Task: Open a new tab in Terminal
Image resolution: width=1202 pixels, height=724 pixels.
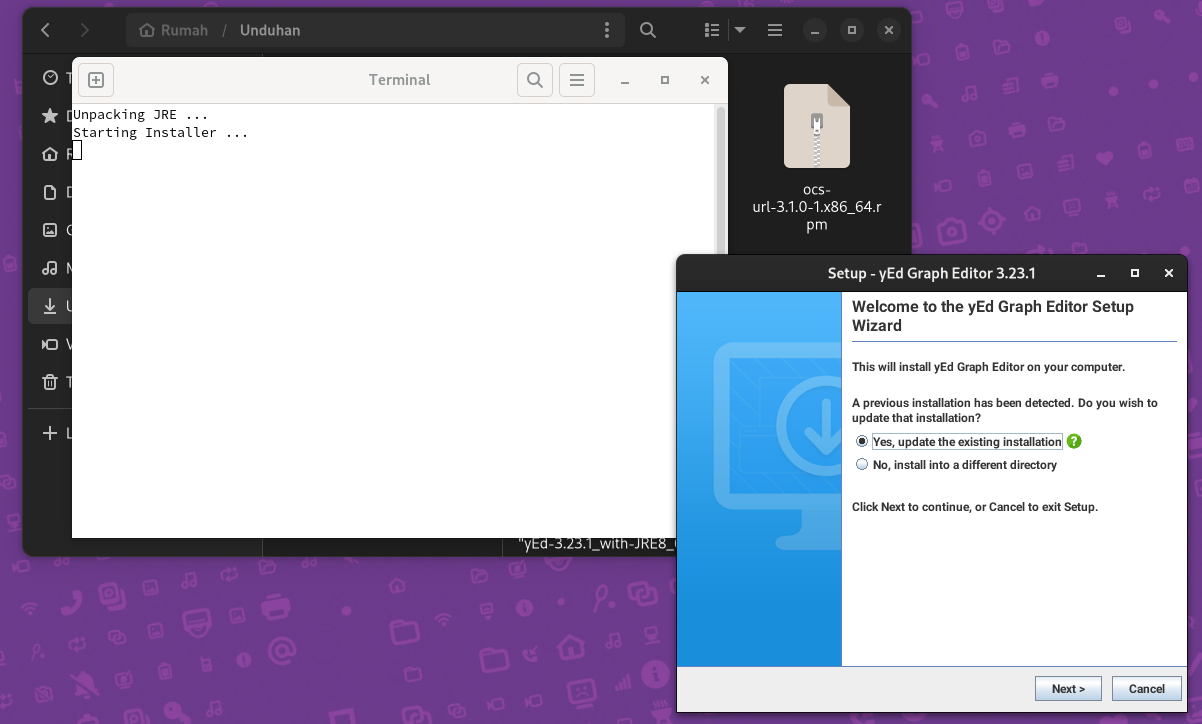Action: (96, 80)
